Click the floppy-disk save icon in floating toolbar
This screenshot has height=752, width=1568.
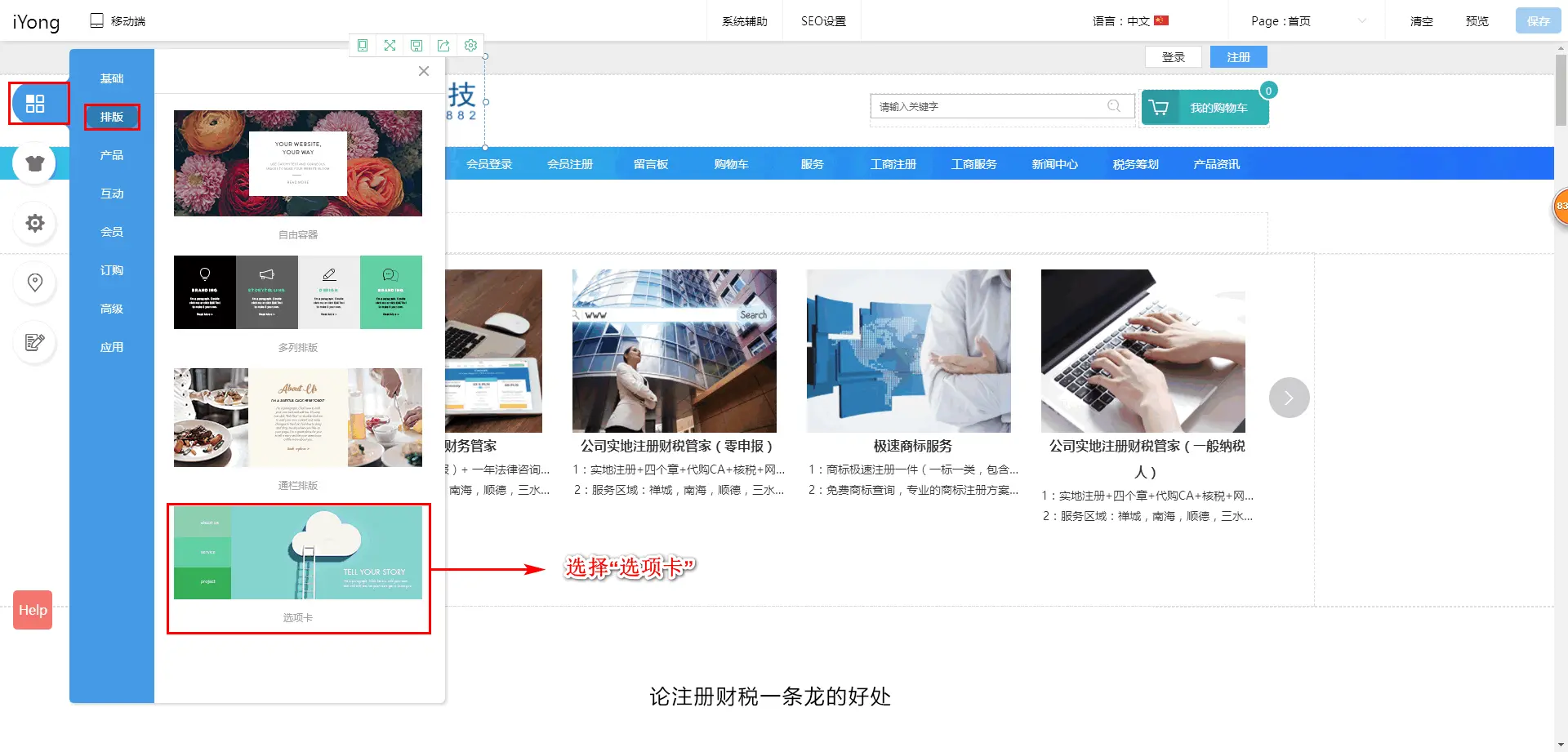click(x=416, y=46)
